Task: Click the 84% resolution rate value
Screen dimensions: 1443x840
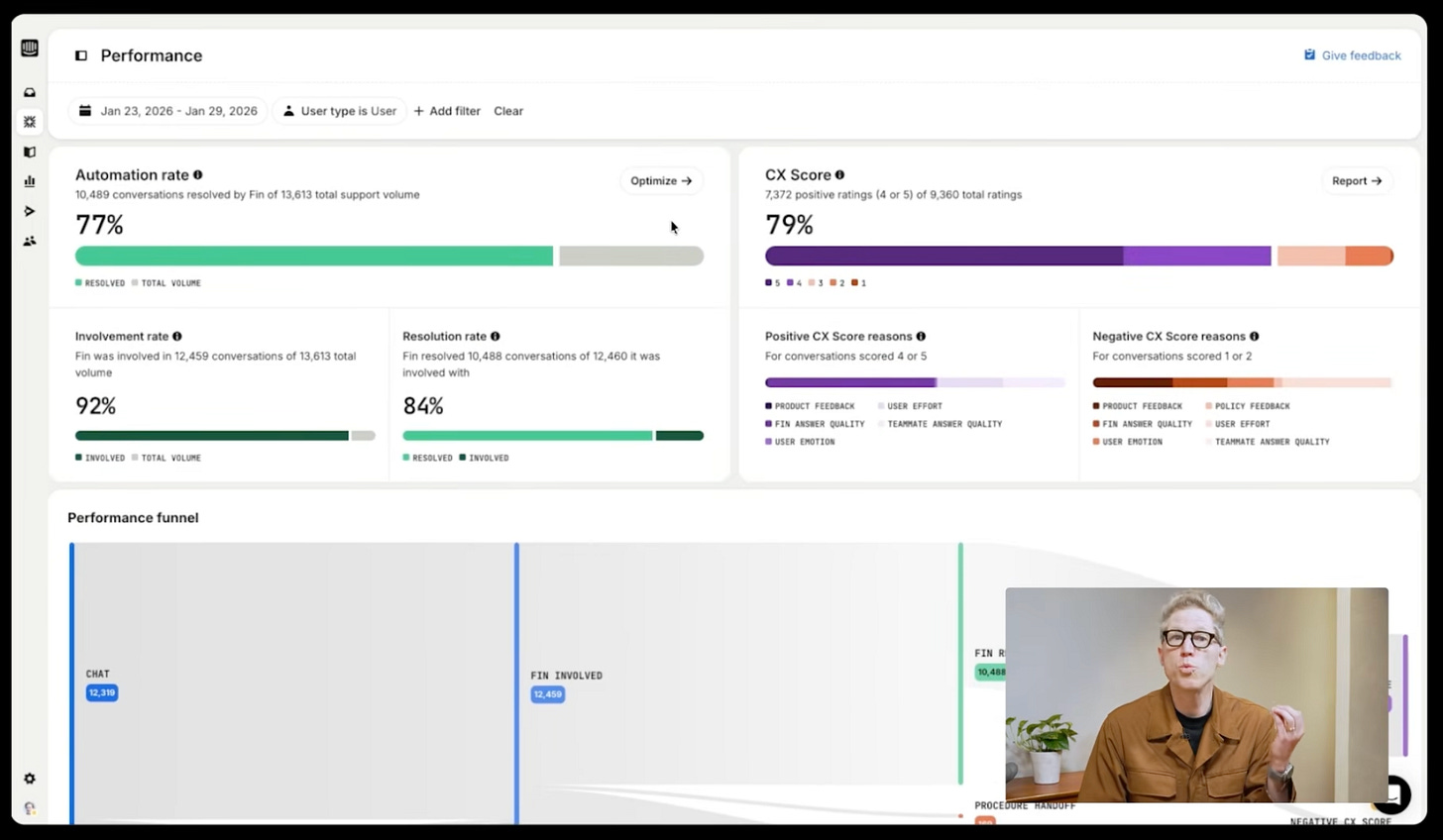Action: coord(423,406)
